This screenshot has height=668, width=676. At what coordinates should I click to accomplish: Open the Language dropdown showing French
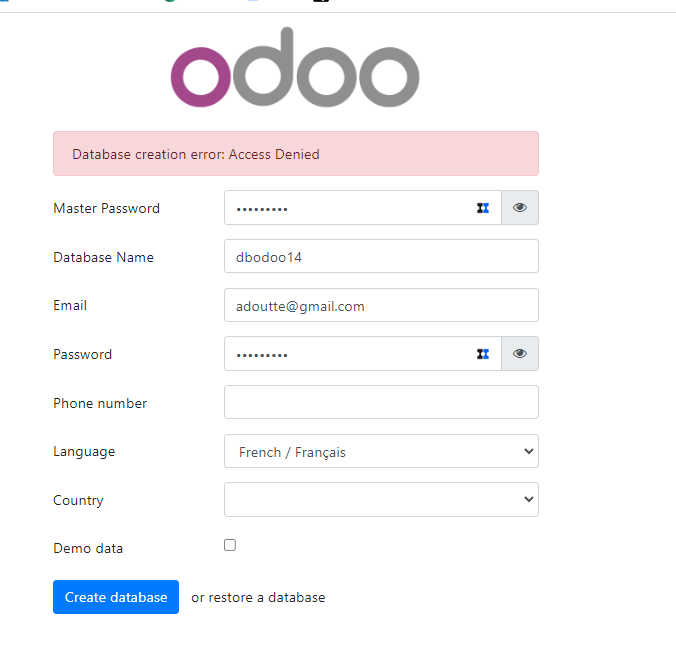(381, 452)
